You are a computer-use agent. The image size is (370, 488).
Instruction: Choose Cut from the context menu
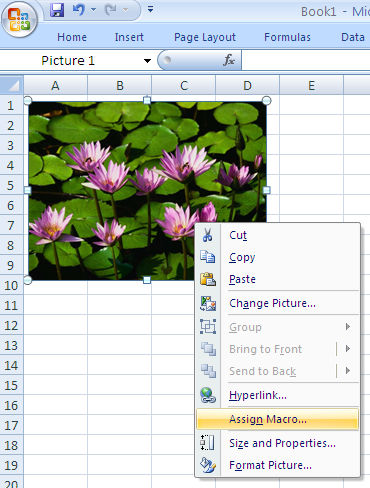tap(277, 235)
